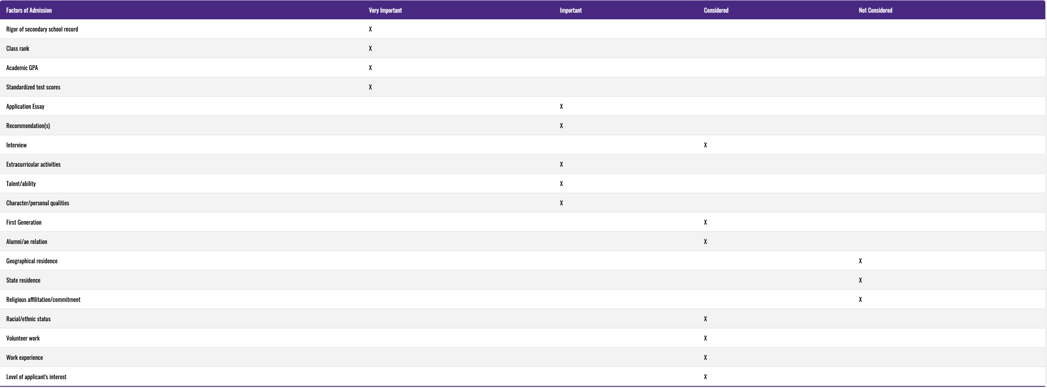Click the X mark in the Interview row
Image resolution: width=1047 pixels, height=388 pixels.
705,146
